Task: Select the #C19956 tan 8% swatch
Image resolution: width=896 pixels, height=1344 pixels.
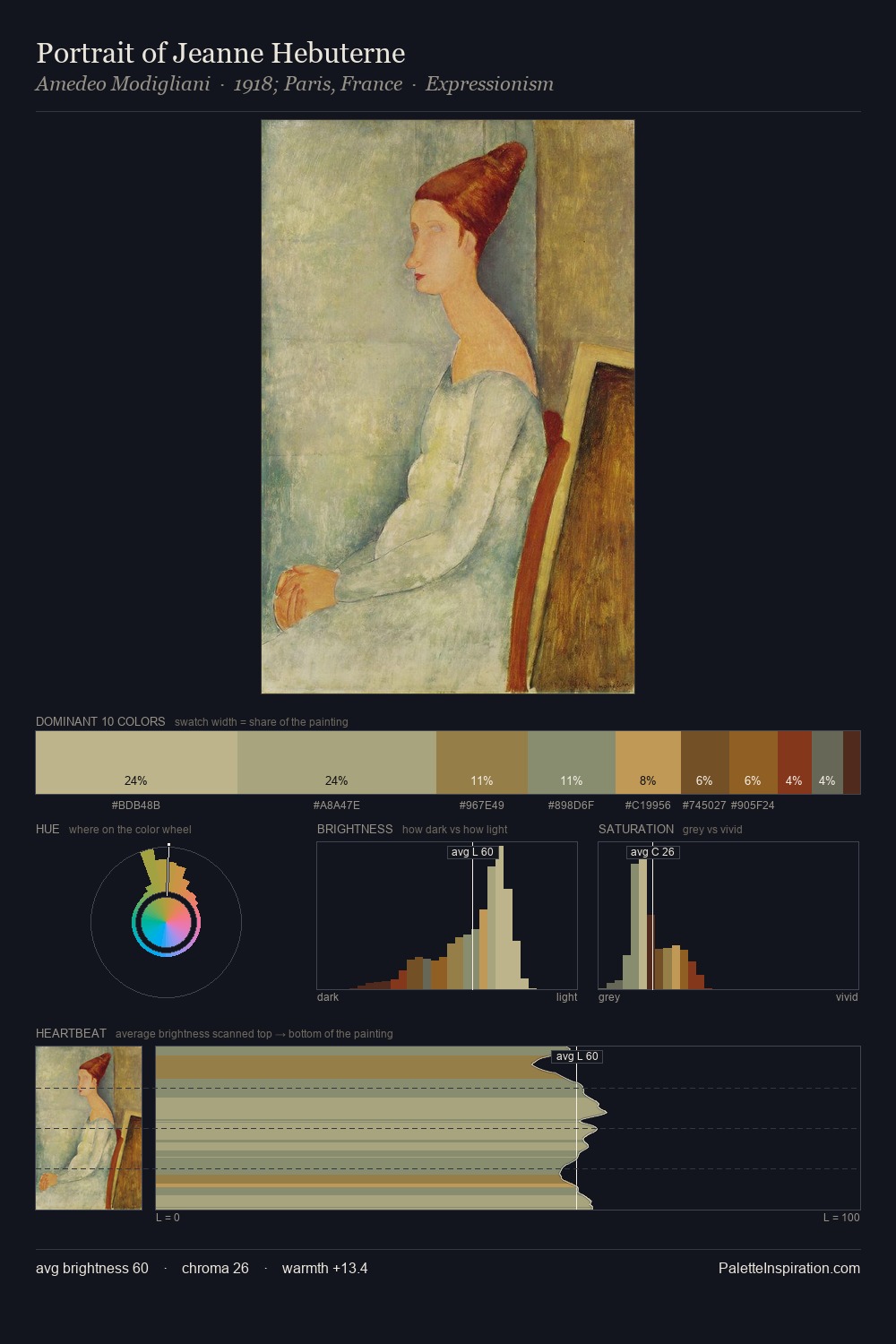Action: (648, 762)
